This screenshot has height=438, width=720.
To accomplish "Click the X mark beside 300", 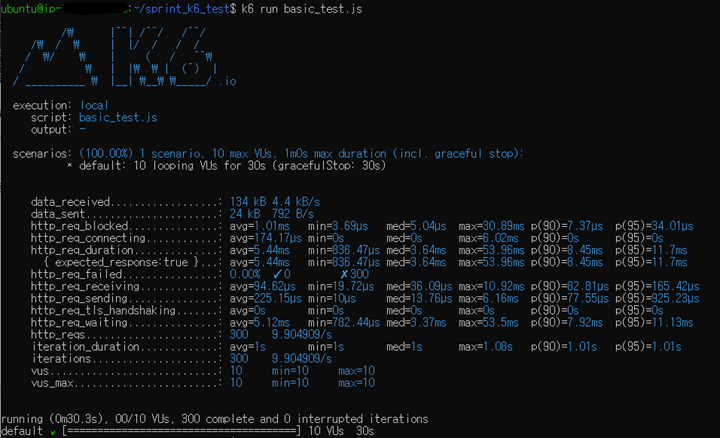I will 344,274.
